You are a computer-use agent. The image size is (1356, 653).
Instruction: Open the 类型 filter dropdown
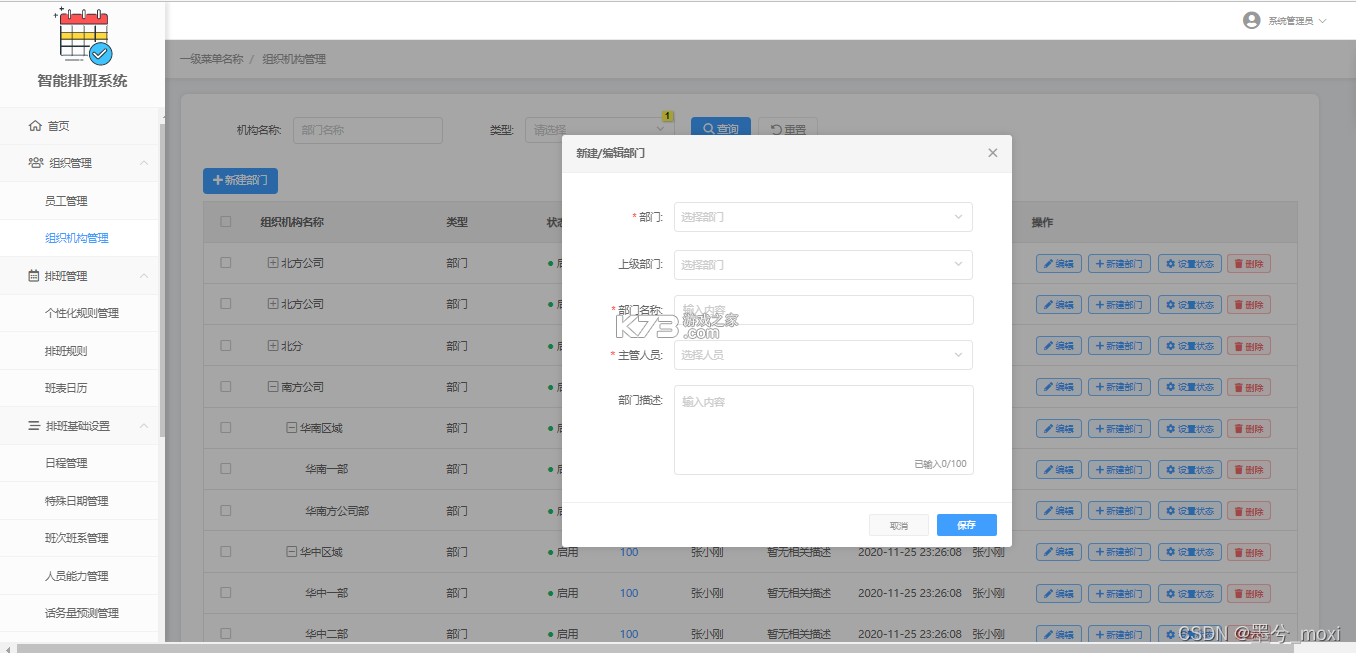tap(599, 130)
